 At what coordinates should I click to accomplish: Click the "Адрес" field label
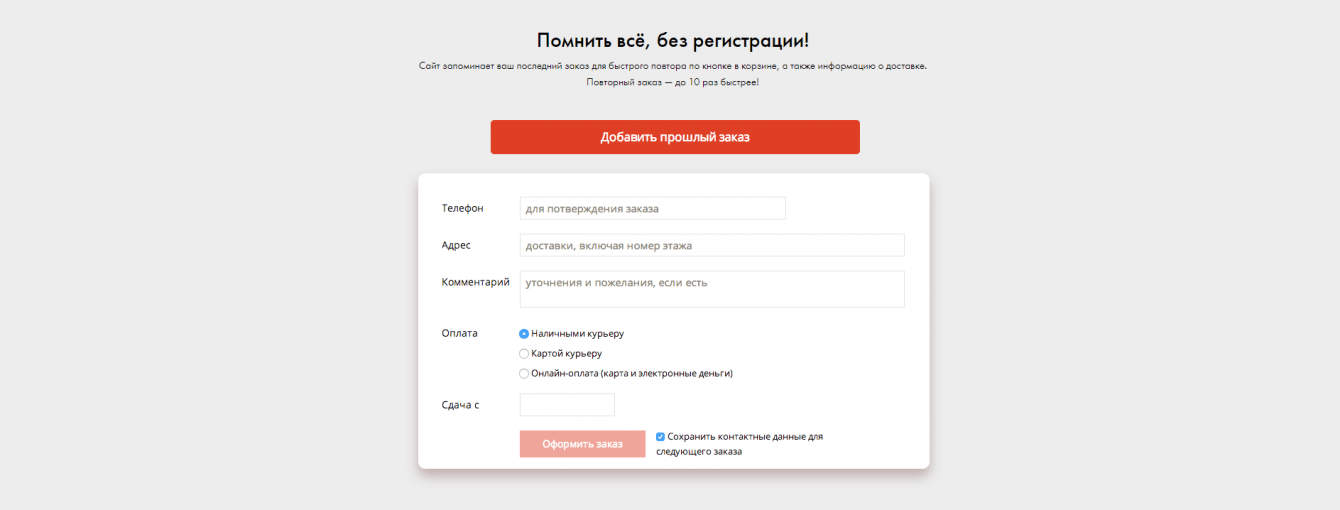point(456,245)
